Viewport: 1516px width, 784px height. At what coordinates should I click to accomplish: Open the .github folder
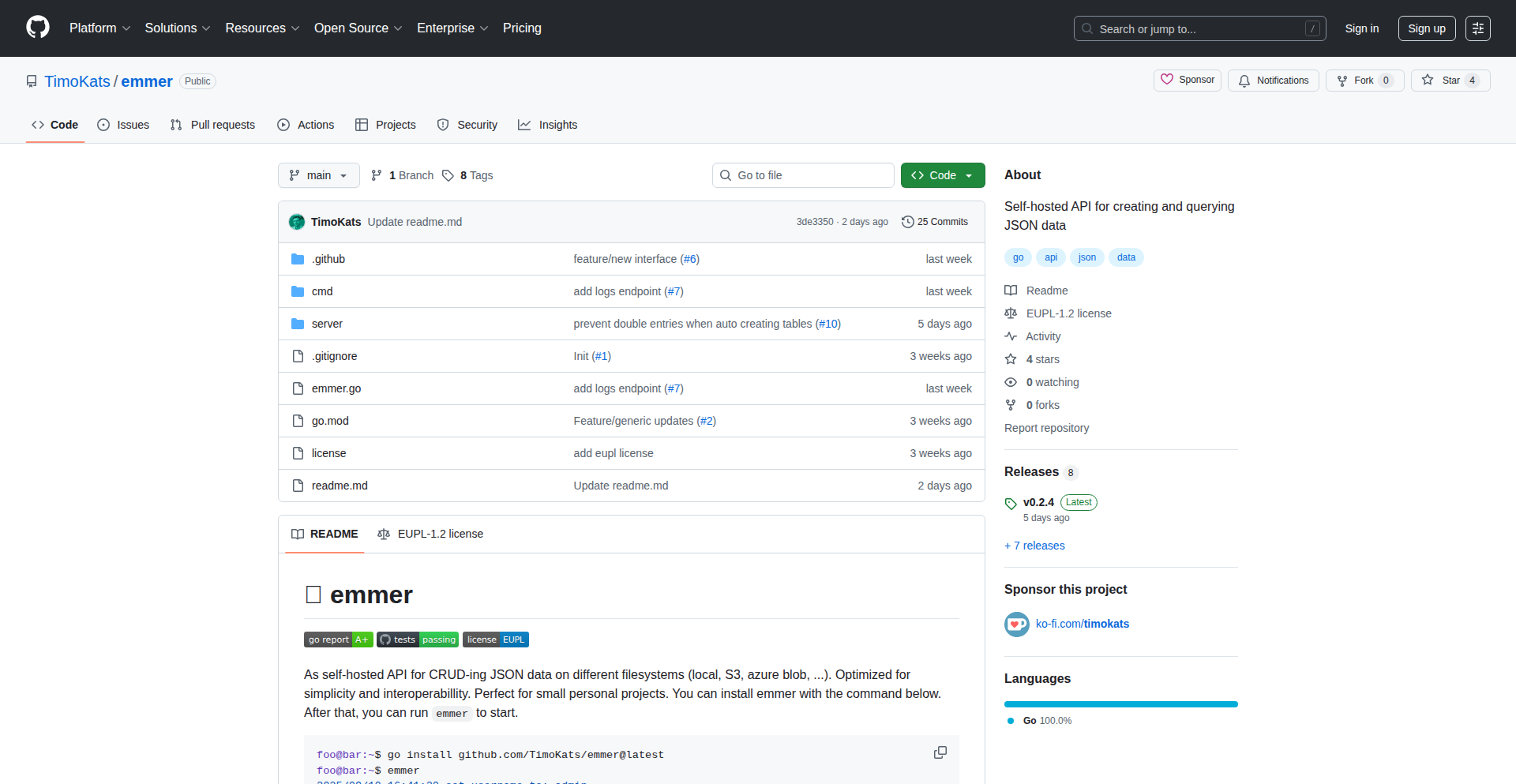click(x=328, y=259)
